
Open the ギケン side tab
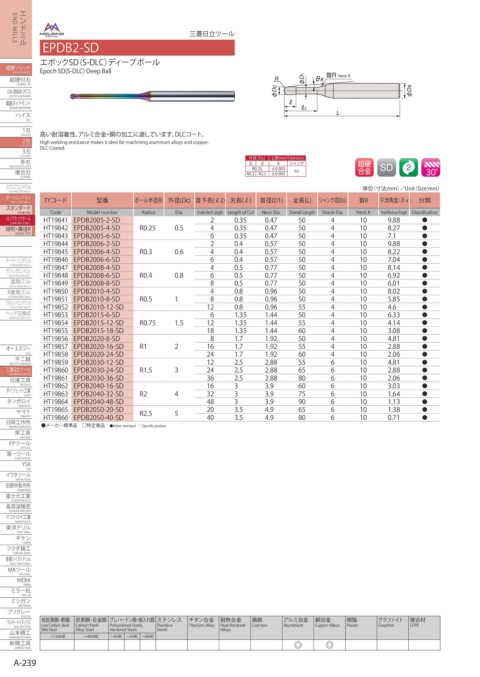[x=16, y=539]
